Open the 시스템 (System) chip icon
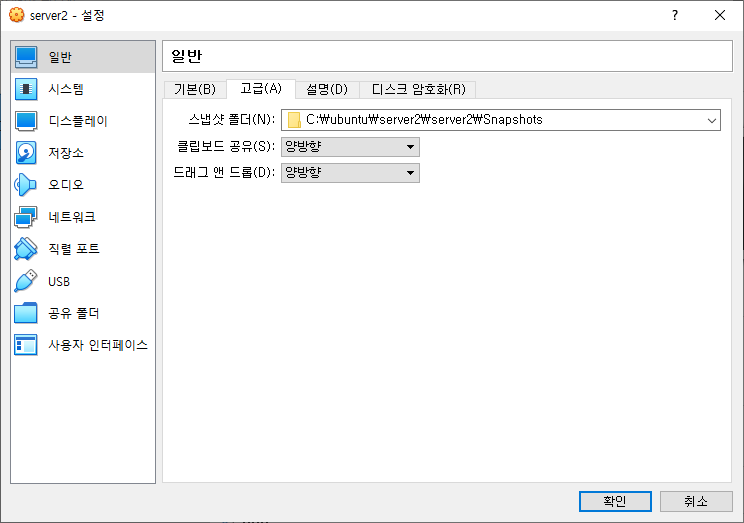This screenshot has height=523, width=744. pos(26,89)
